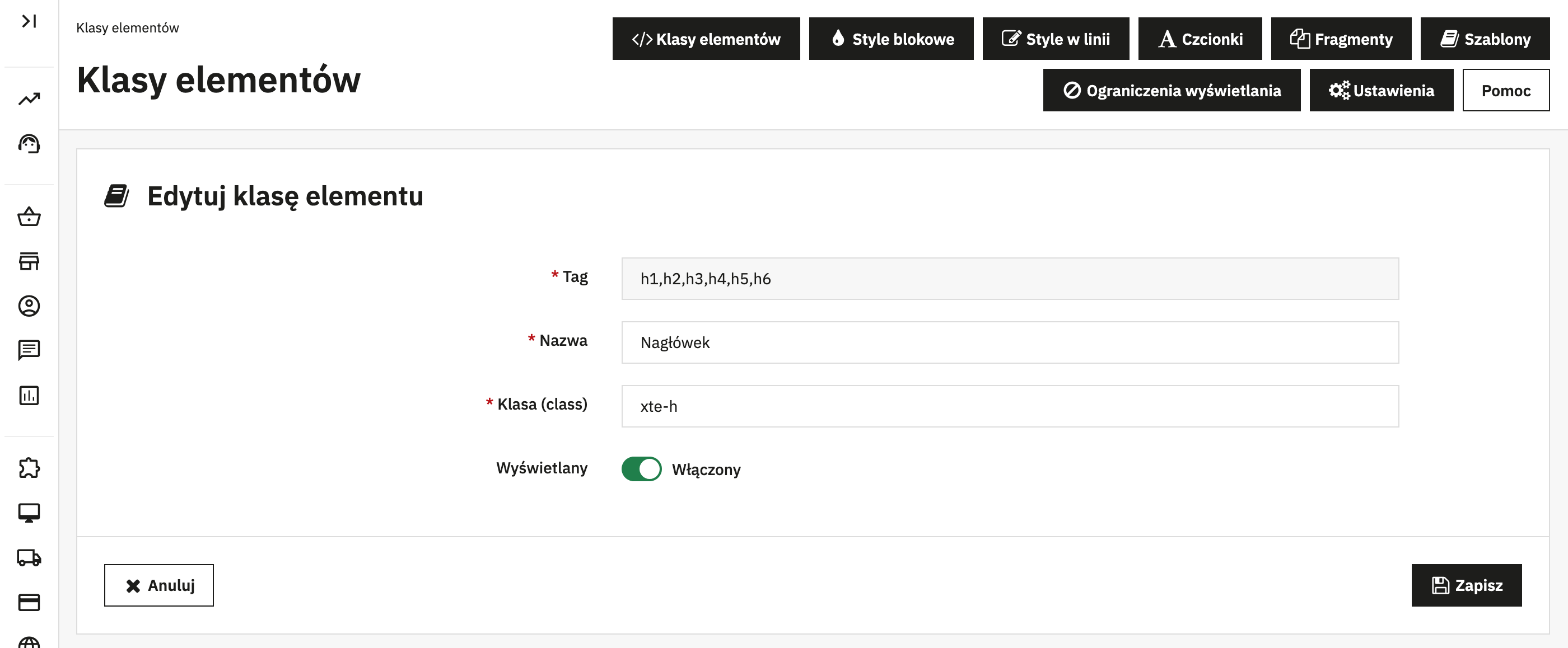1568x648 pixels.
Task: Open the design monitor icon in sidebar
Action: click(29, 513)
